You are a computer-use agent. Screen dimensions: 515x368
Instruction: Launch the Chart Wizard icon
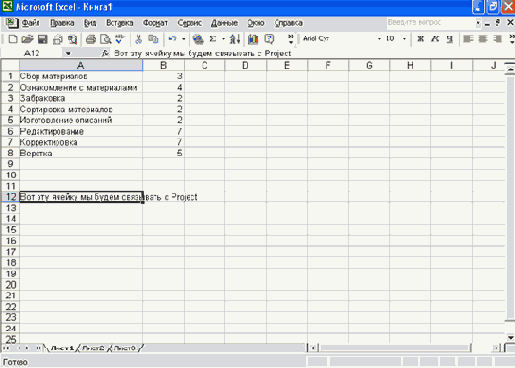[x=253, y=39]
